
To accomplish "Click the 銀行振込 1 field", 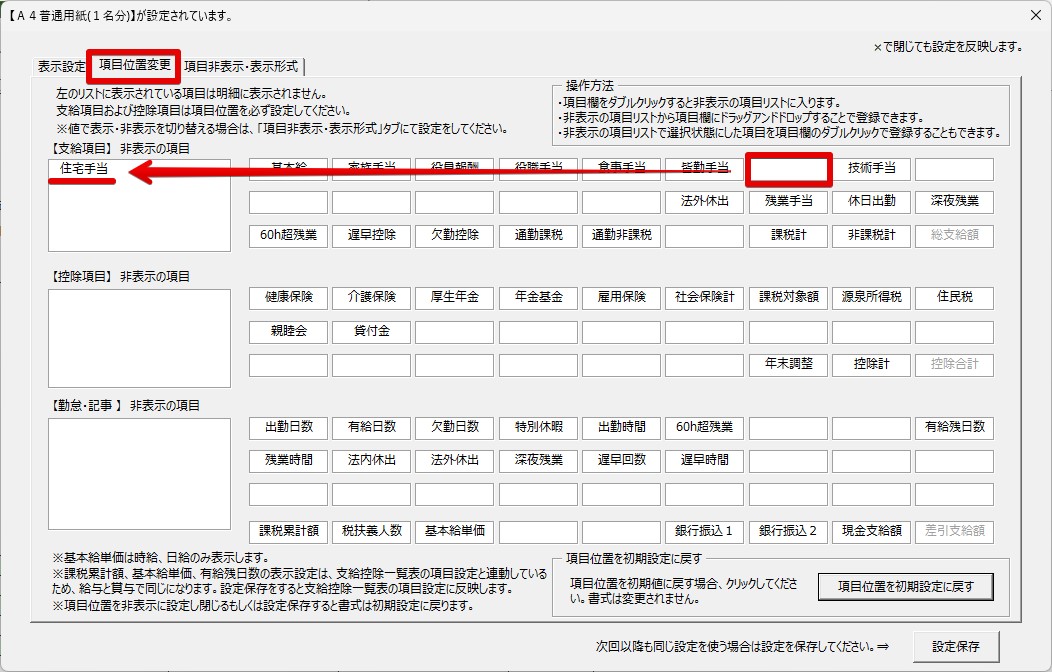I will (x=705, y=531).
